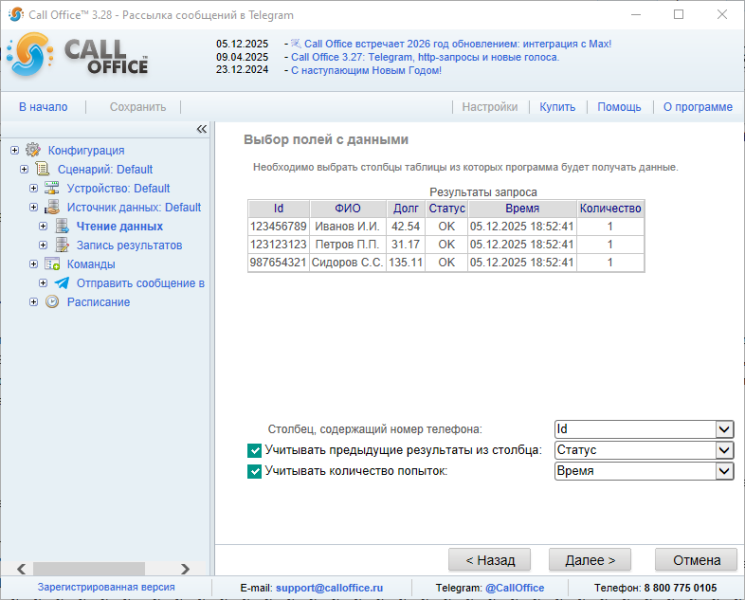Click the Устройство: Default device icon
745x600 pixels.
(52, 188)
